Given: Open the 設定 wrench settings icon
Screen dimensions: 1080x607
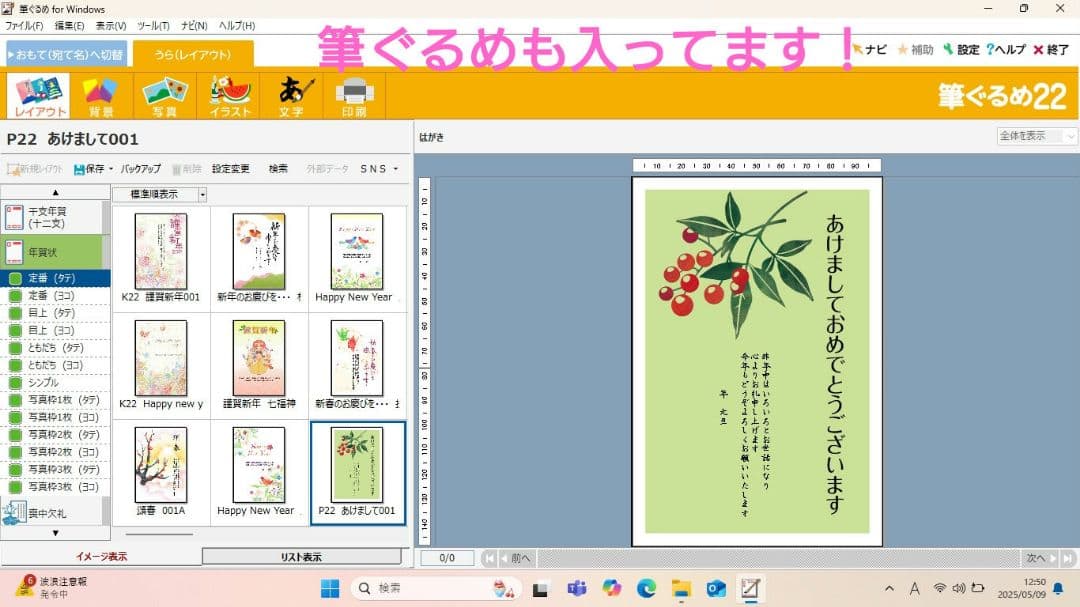Looking at the screenshot, I should (950, 47).
